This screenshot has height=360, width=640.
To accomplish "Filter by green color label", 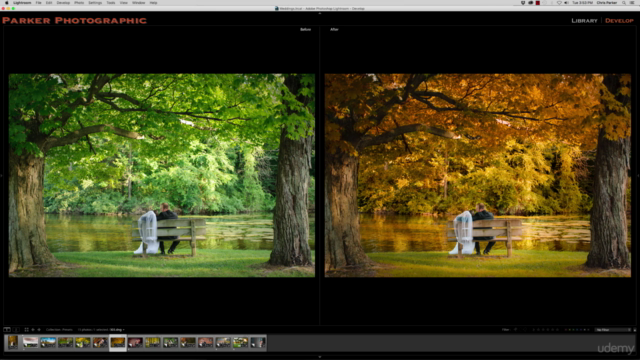I will [573, 330].
